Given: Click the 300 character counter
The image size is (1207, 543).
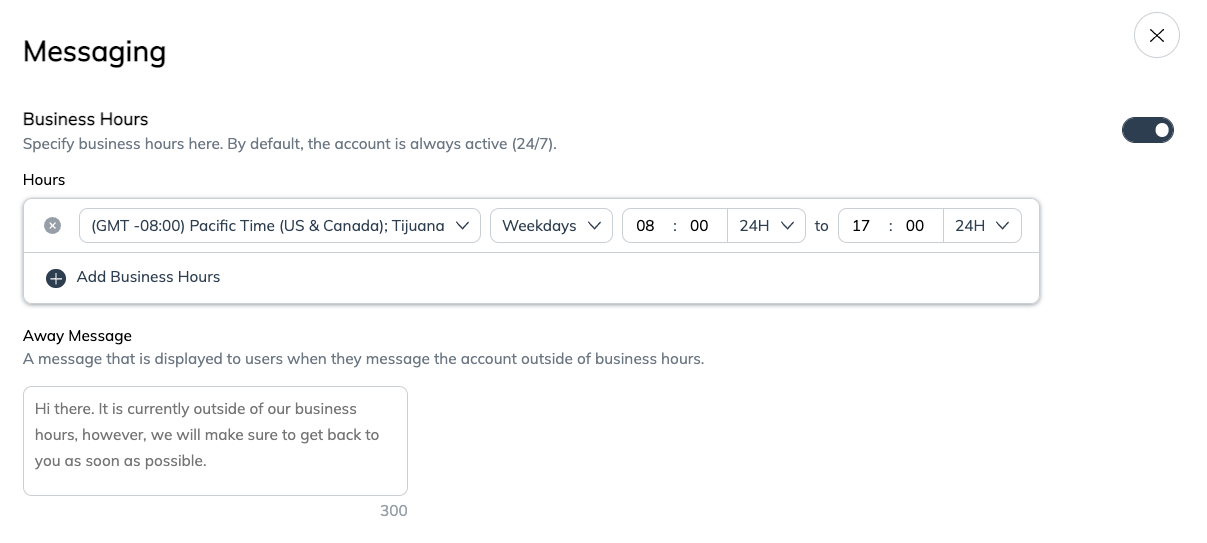Looking at the screenshot, I should click(393, 511).
